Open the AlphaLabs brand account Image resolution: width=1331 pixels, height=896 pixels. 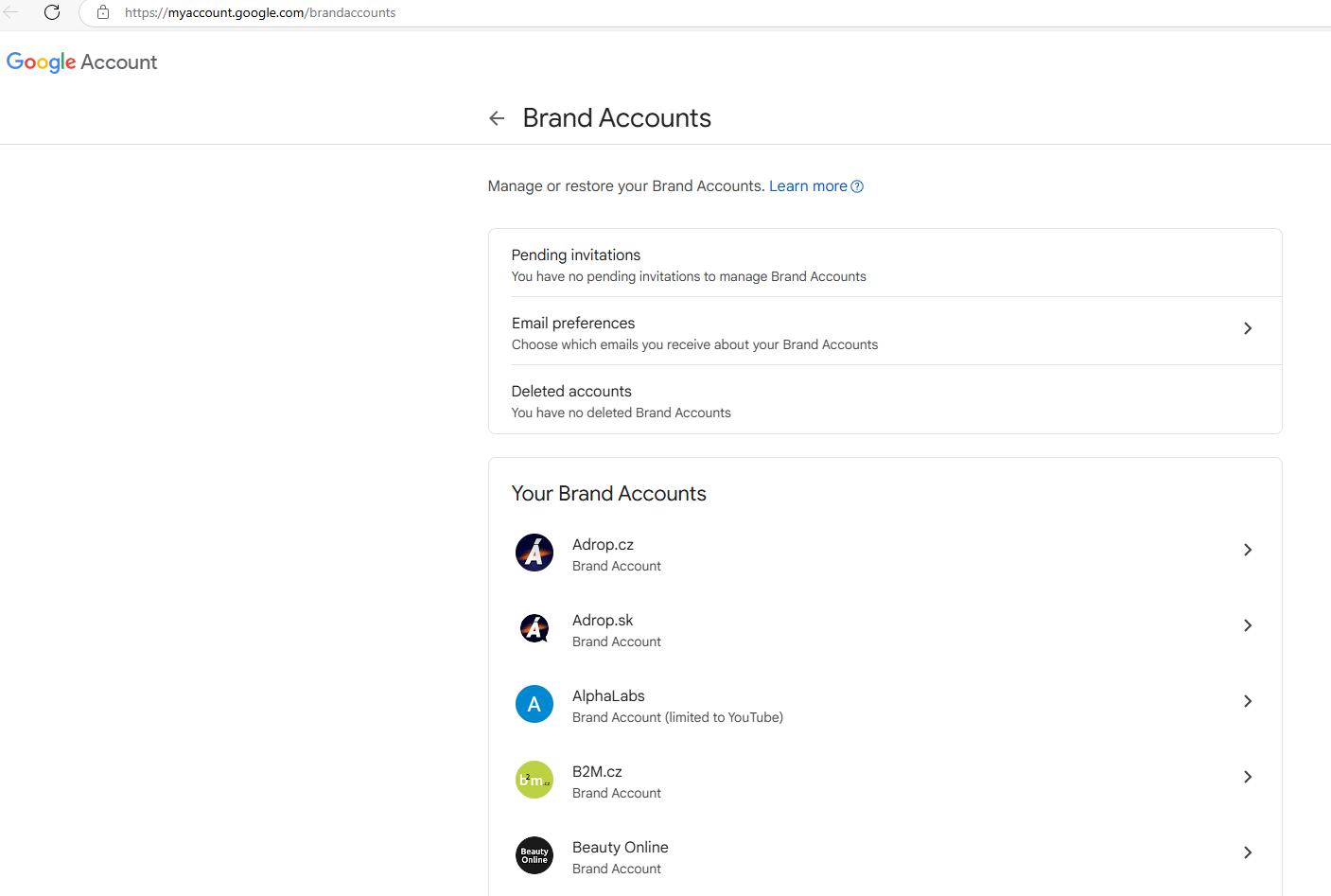coord(885,704)
